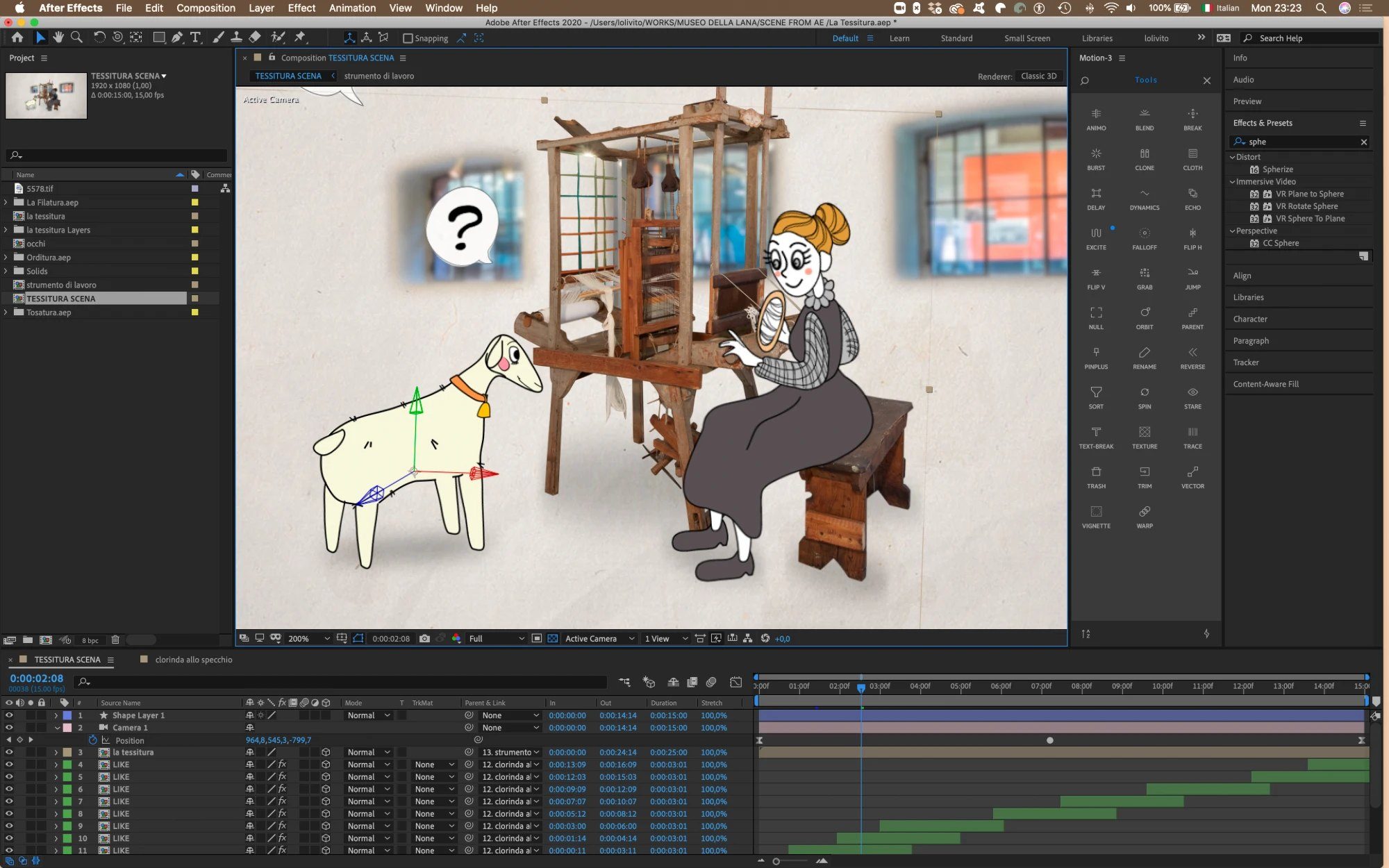Open the Composition menu
This screenshot has height=868, width=1389.
[x=206, y=8]
